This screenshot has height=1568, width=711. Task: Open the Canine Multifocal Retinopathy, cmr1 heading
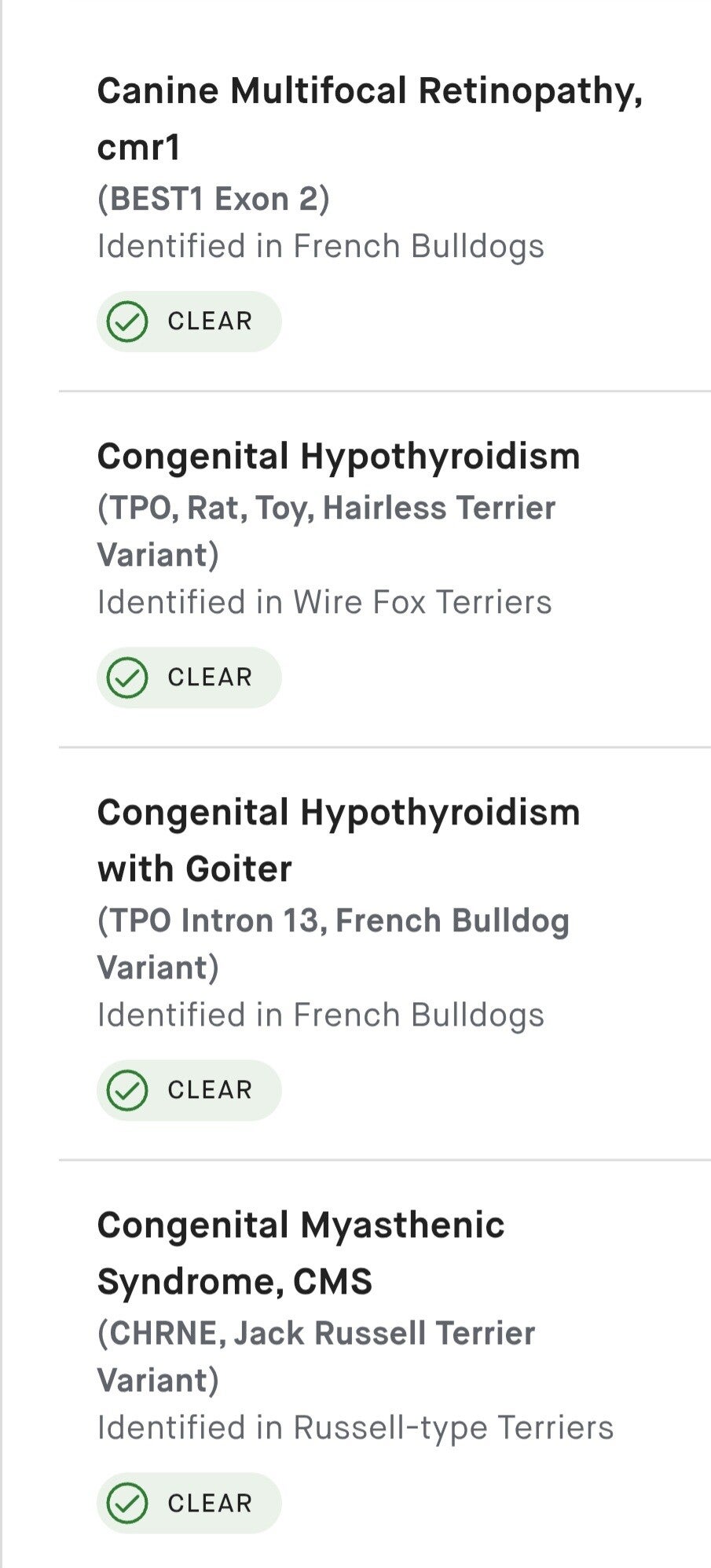click(370, 119)
